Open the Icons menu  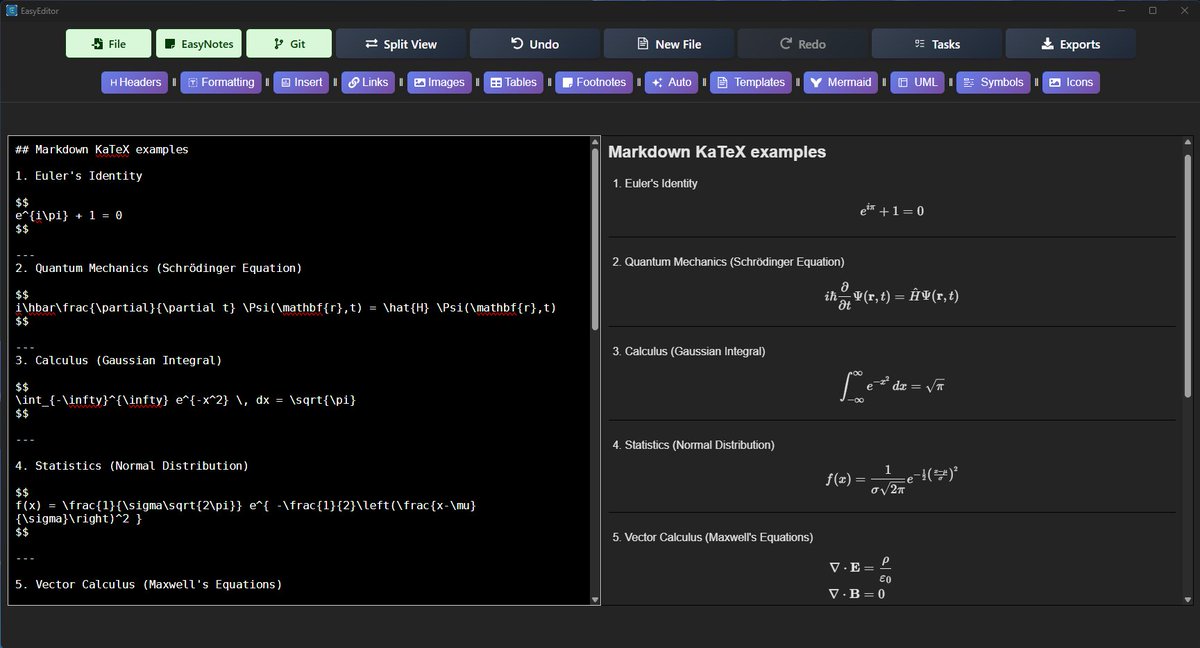coord(1070,82)
